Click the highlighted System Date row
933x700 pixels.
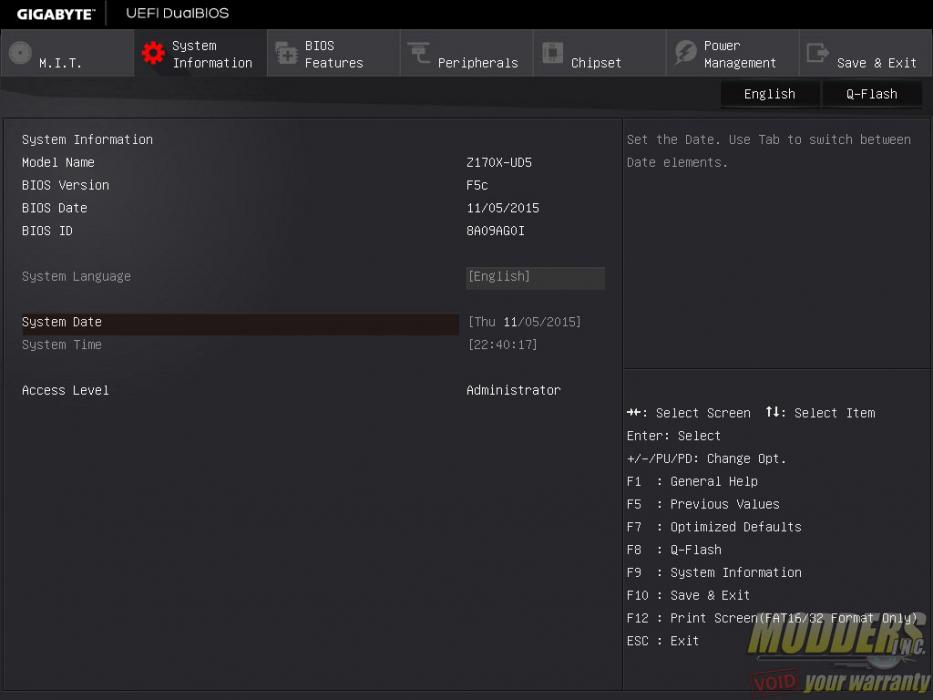[x=240, y=321]
